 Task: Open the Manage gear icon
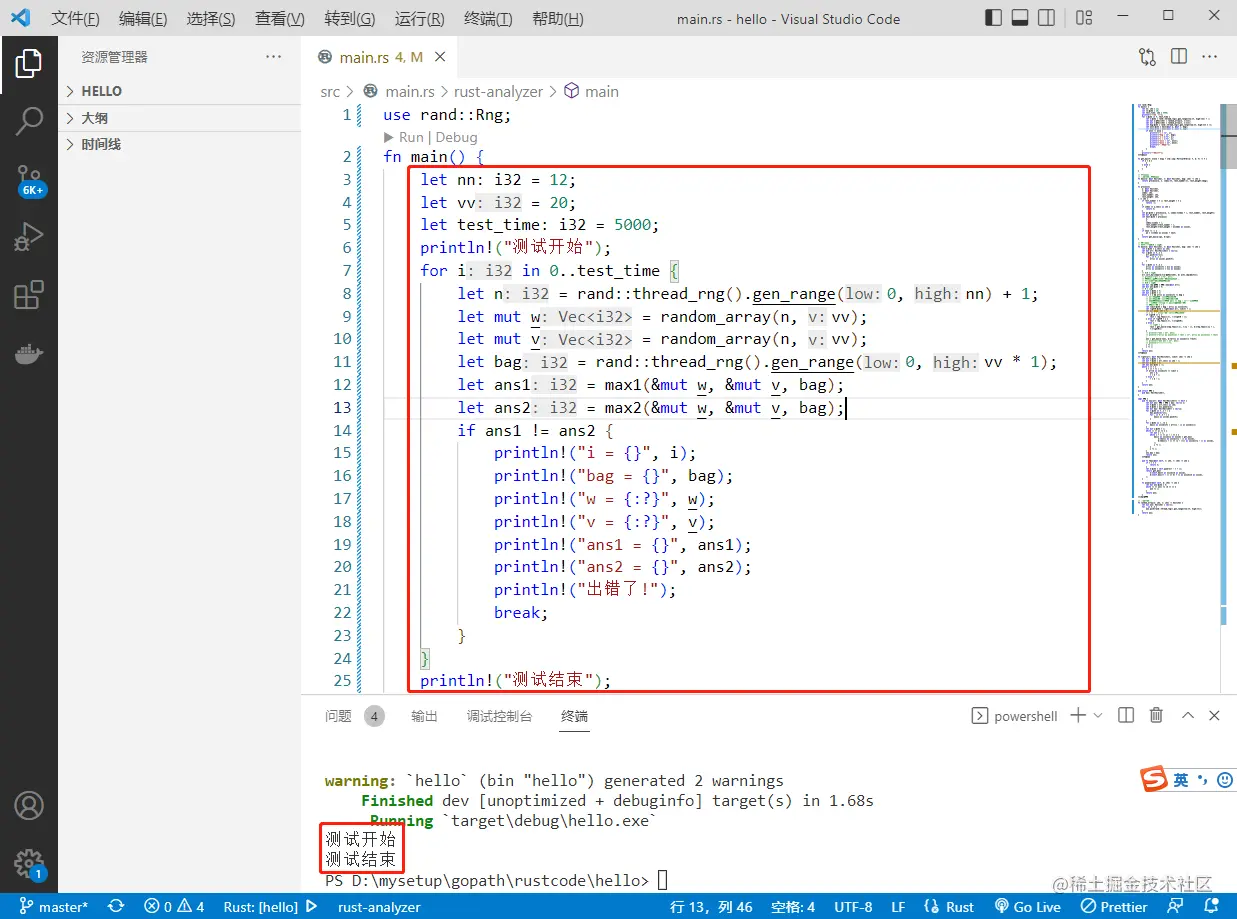(x=29, y=864)
